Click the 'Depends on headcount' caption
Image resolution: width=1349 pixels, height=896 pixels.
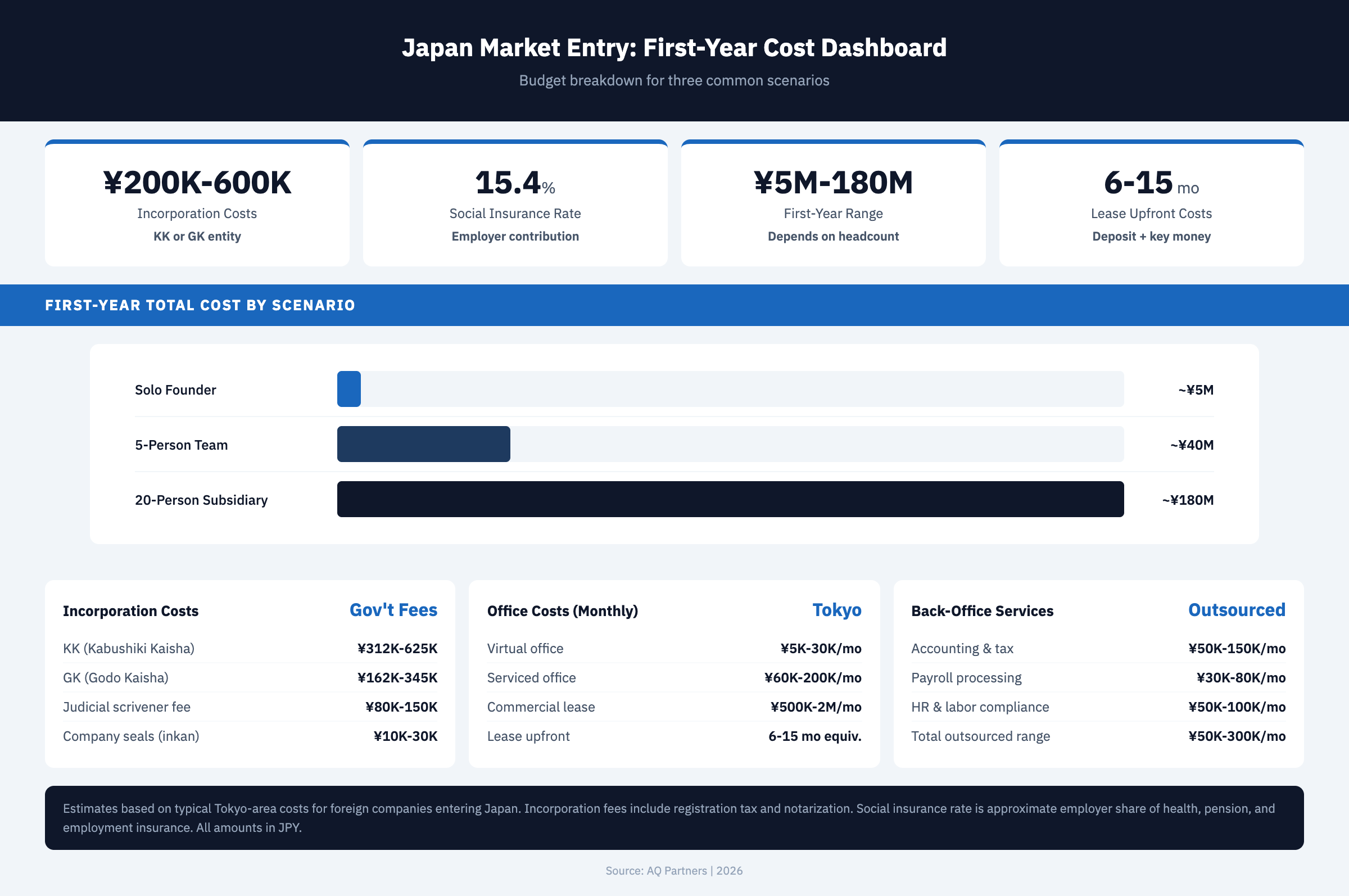[x=833, y=236]
